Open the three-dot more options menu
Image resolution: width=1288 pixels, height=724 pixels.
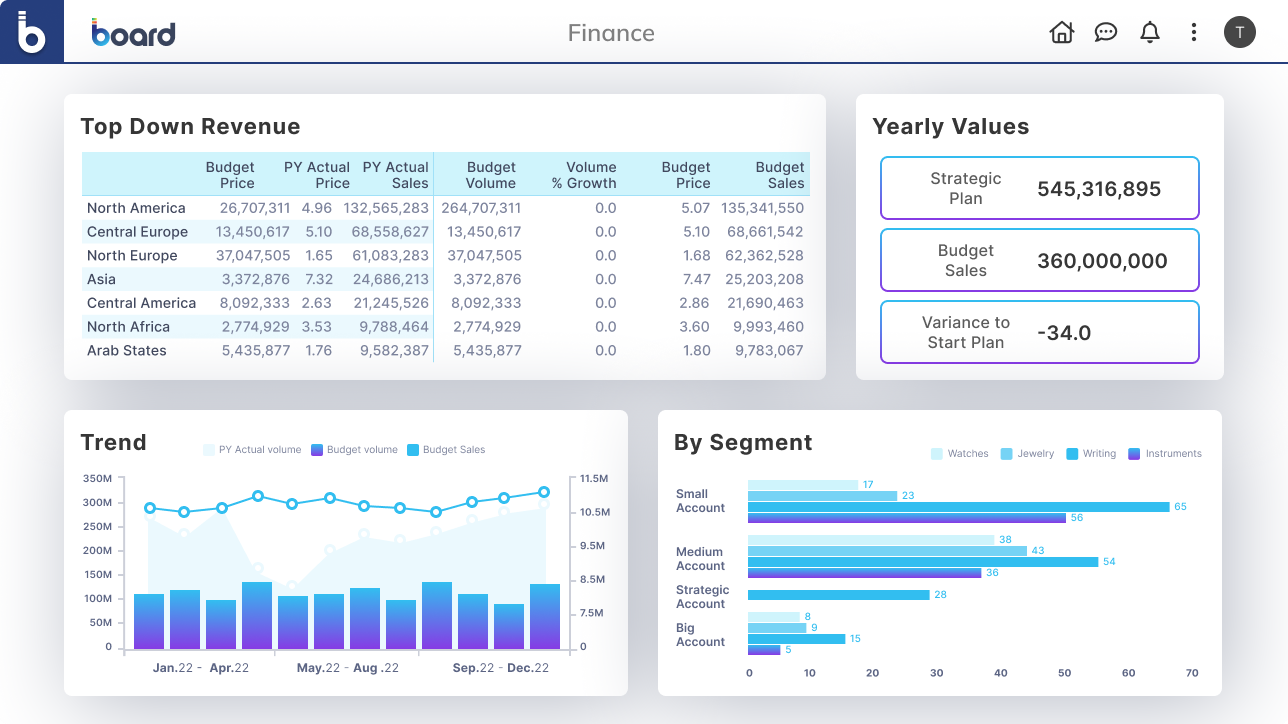tap(1193, 32)
